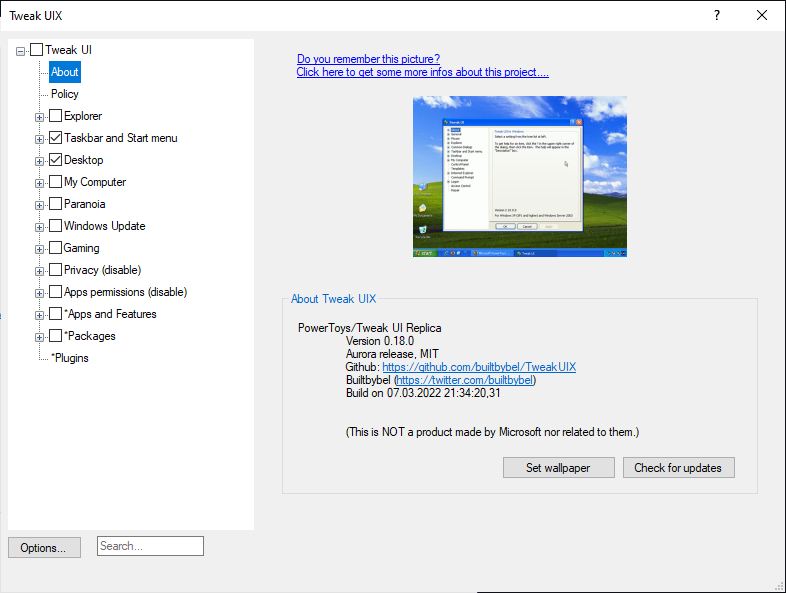Expand the *Apps and Features node
The image size is (786, 593).
pos(39,316)
